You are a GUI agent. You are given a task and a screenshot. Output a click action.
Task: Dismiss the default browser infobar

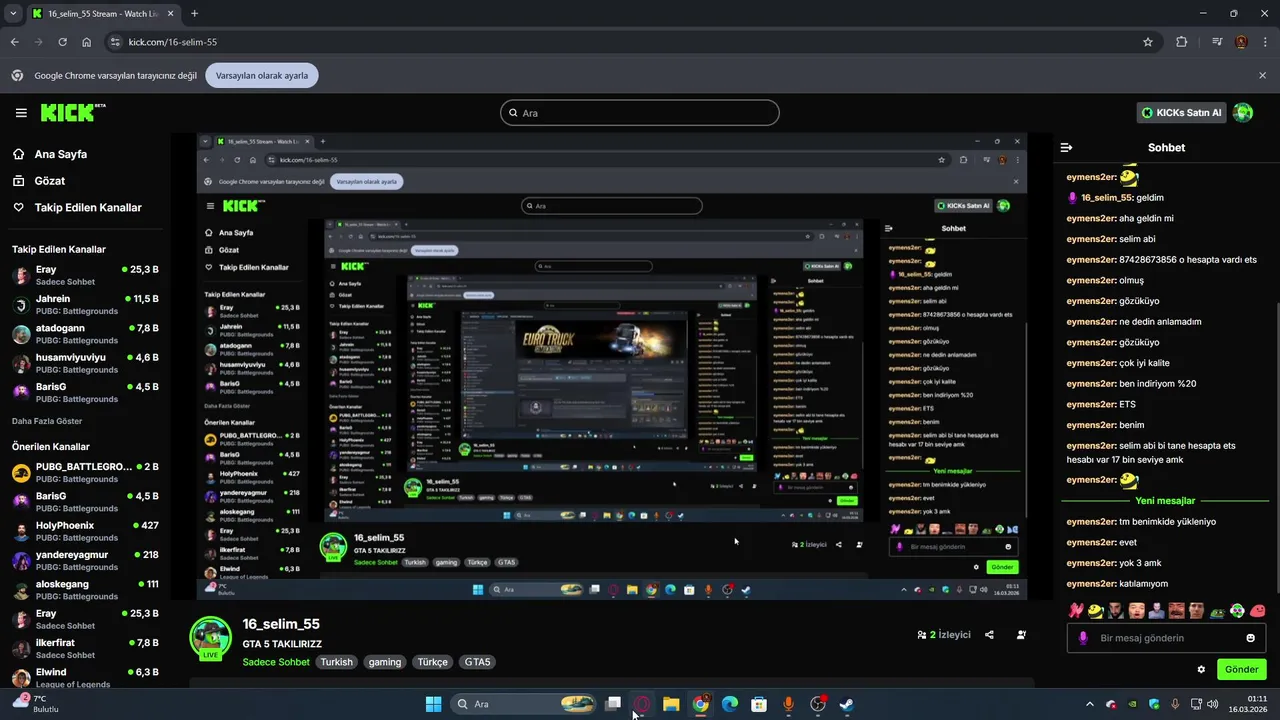tap(1262, 75)
